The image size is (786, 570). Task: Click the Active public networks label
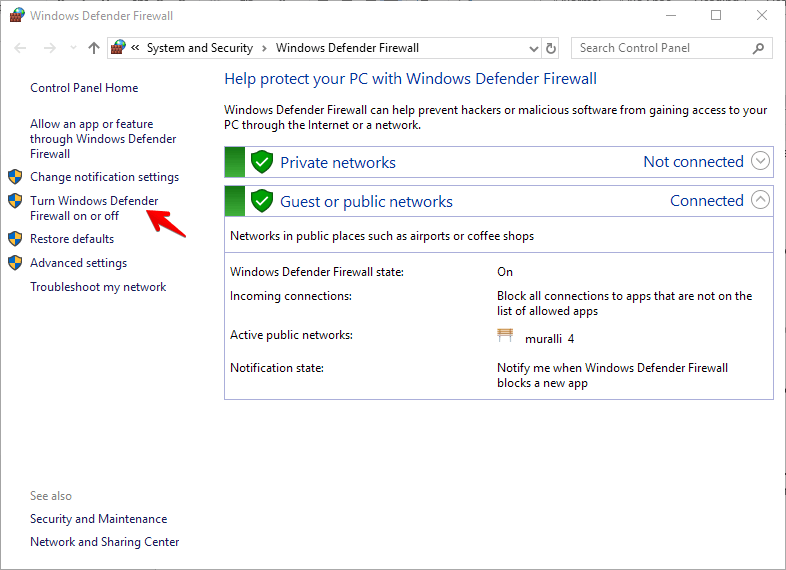point(291,335)
